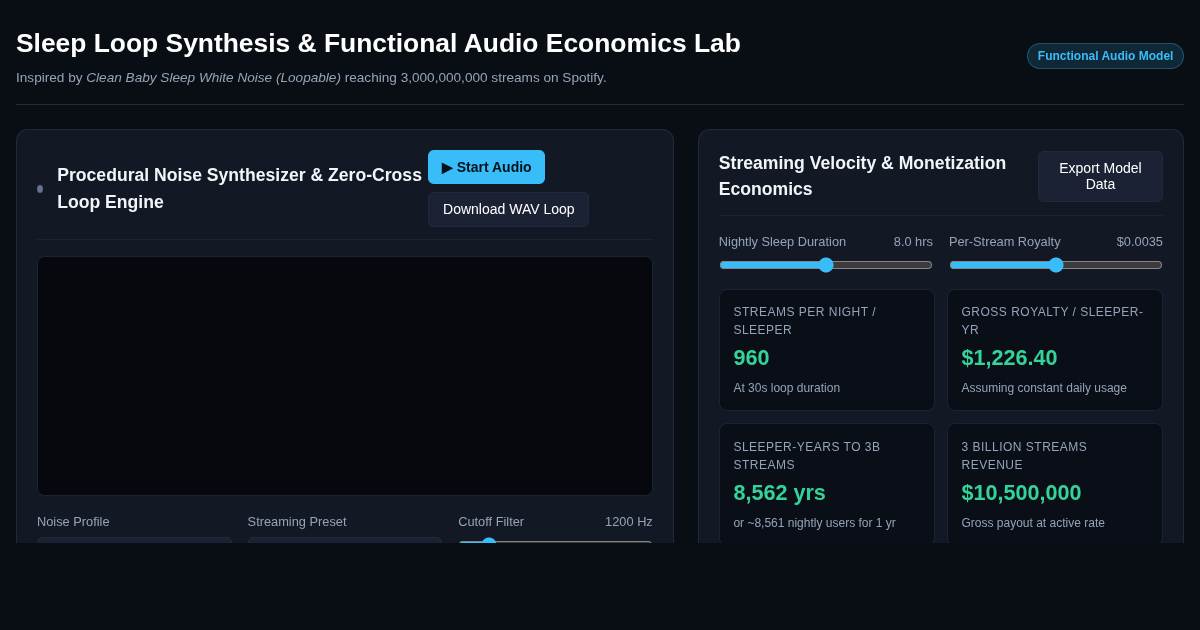Click the italic Clean Baby Sleep White Noise title
1200x630 pixels.
[x=213, y=77]
